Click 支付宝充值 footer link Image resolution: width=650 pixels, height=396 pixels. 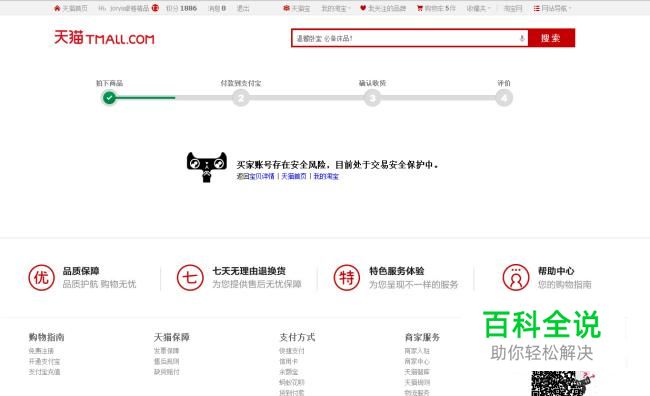coord(44,372)
